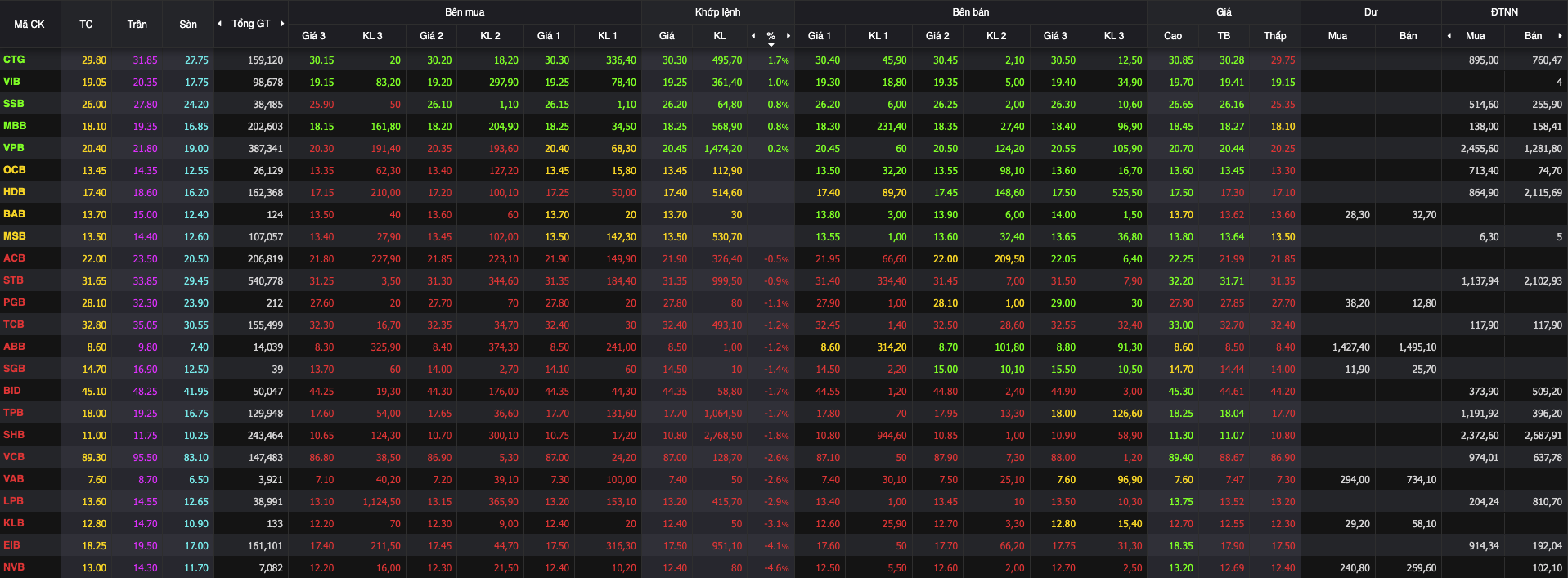1568x578 pixels.
Task: Select the SGB ticker symbol
Action: 14,369
